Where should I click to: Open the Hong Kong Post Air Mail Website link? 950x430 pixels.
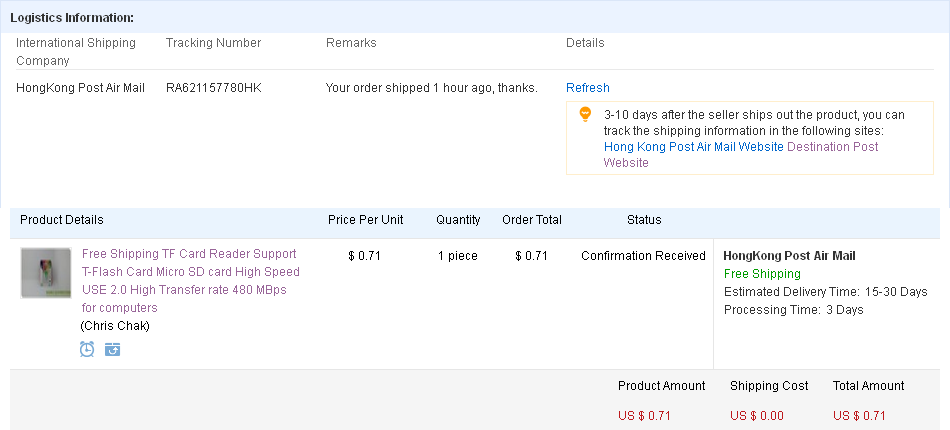tap(694, 147)
